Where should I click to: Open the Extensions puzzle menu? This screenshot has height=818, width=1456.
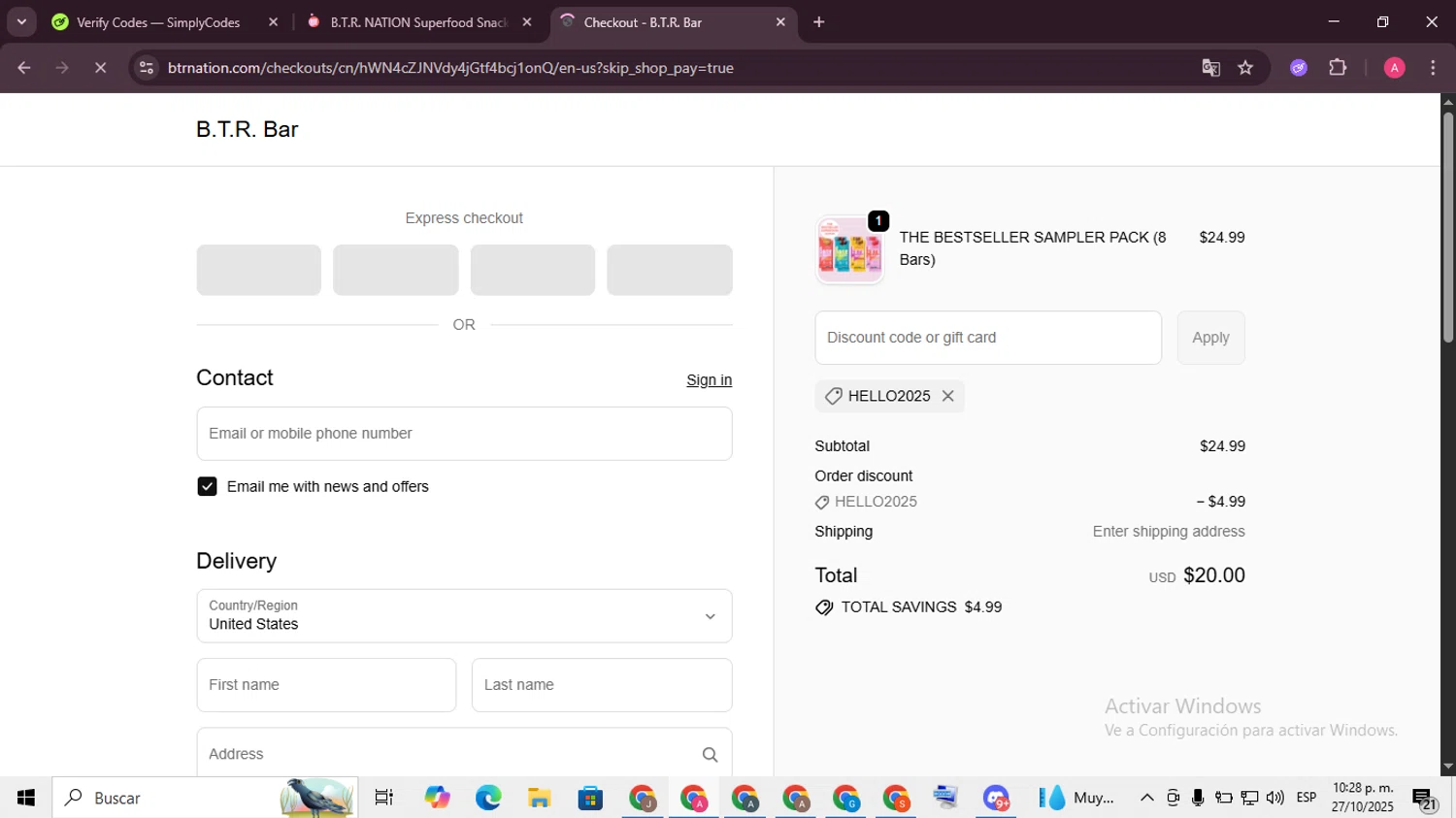1338,68
